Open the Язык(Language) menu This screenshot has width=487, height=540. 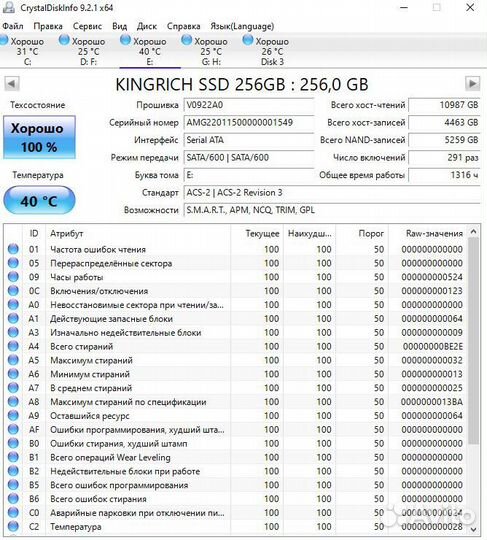point(242,26)
